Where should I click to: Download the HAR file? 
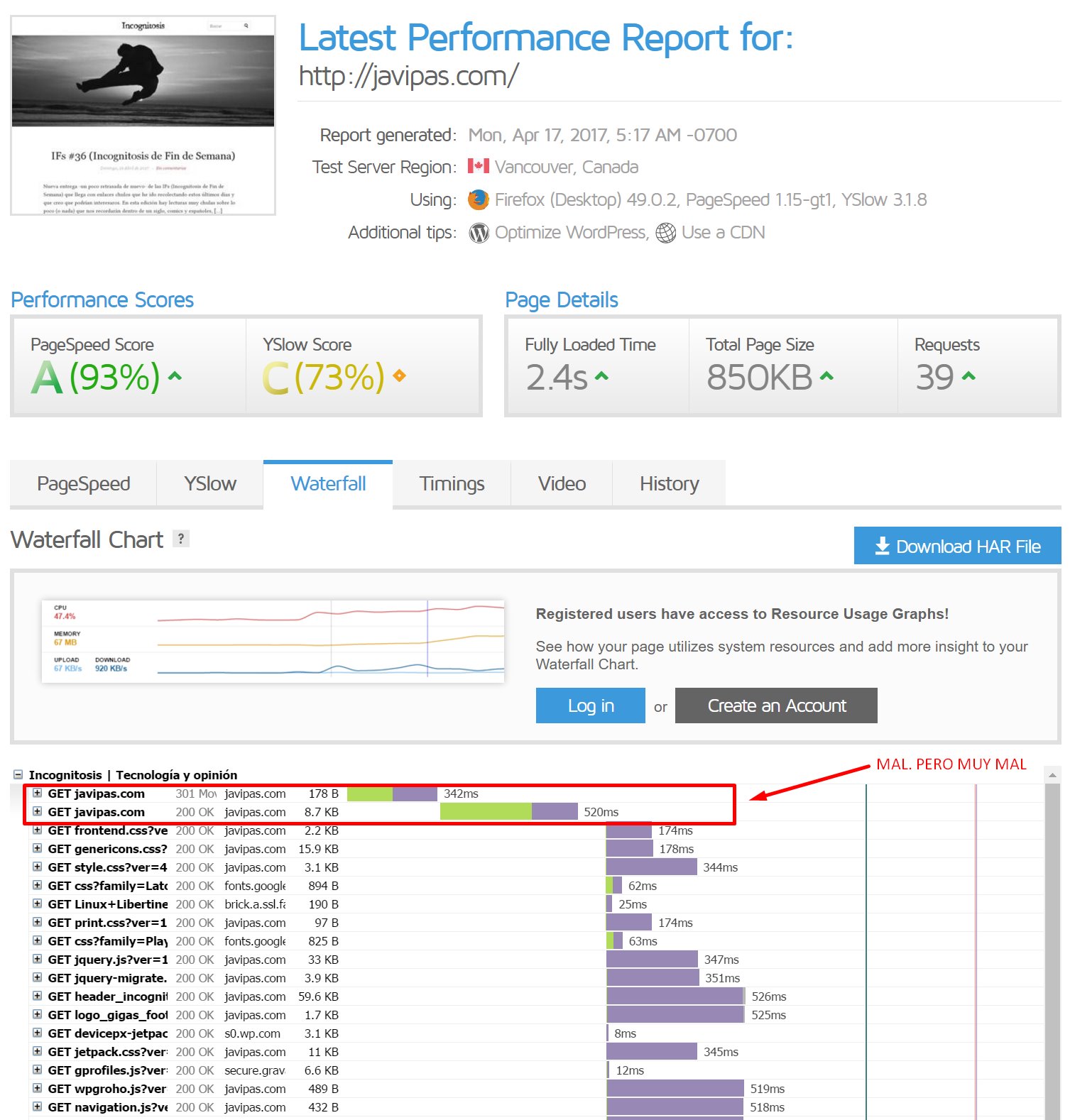point(957,546)
